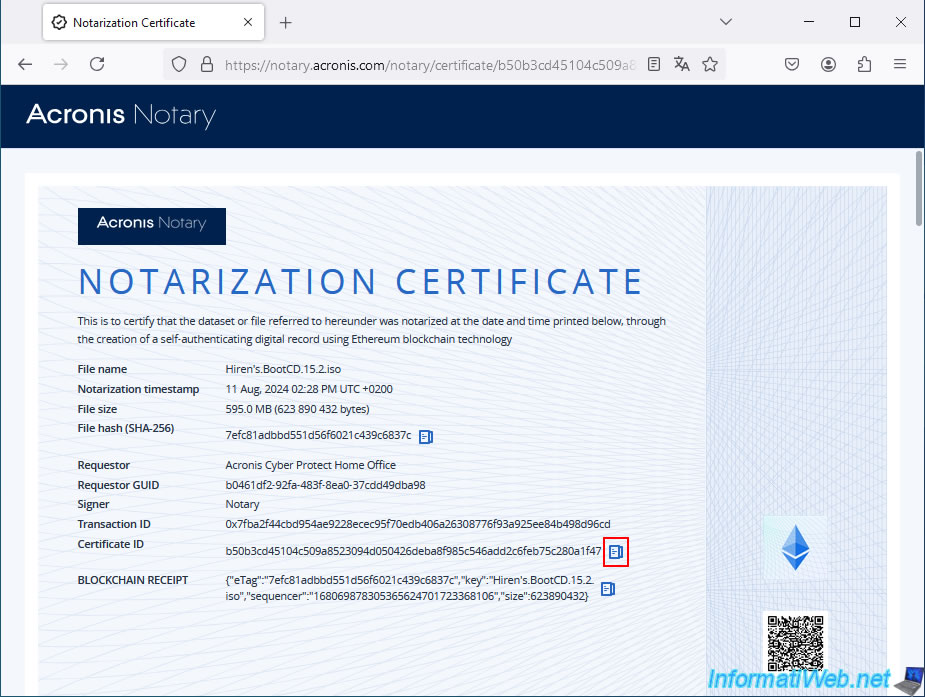Select the file name Hiren's.BootCD.15.2.iso
Viewport: 925px width, 697px height.
[x=283, y=369]
